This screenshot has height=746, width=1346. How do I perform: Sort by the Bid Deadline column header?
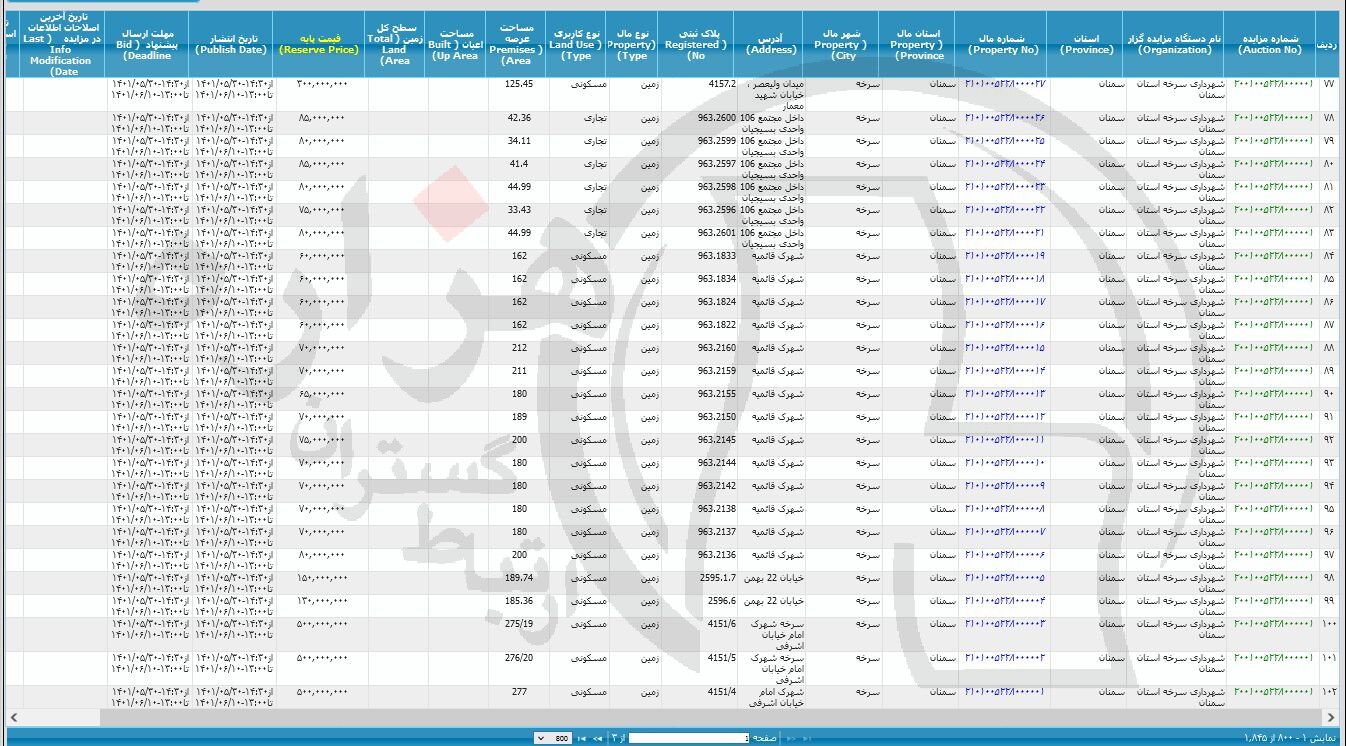point(148,43)
